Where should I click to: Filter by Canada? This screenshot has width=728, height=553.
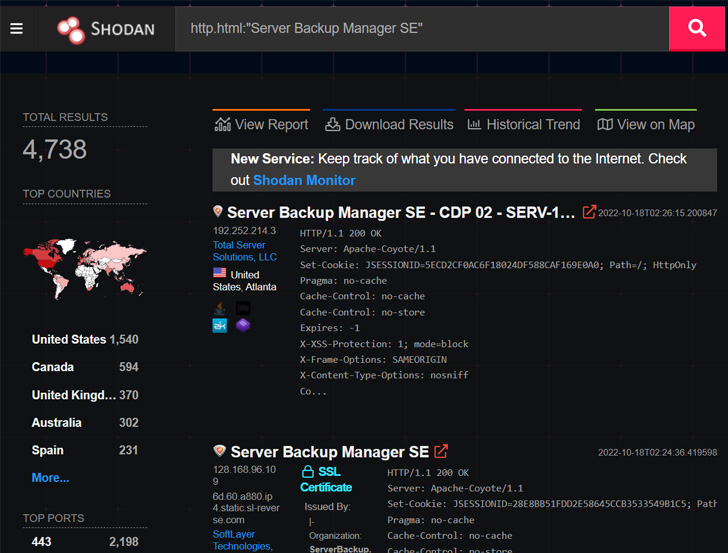pyautogui.click(x=85, y=367)
